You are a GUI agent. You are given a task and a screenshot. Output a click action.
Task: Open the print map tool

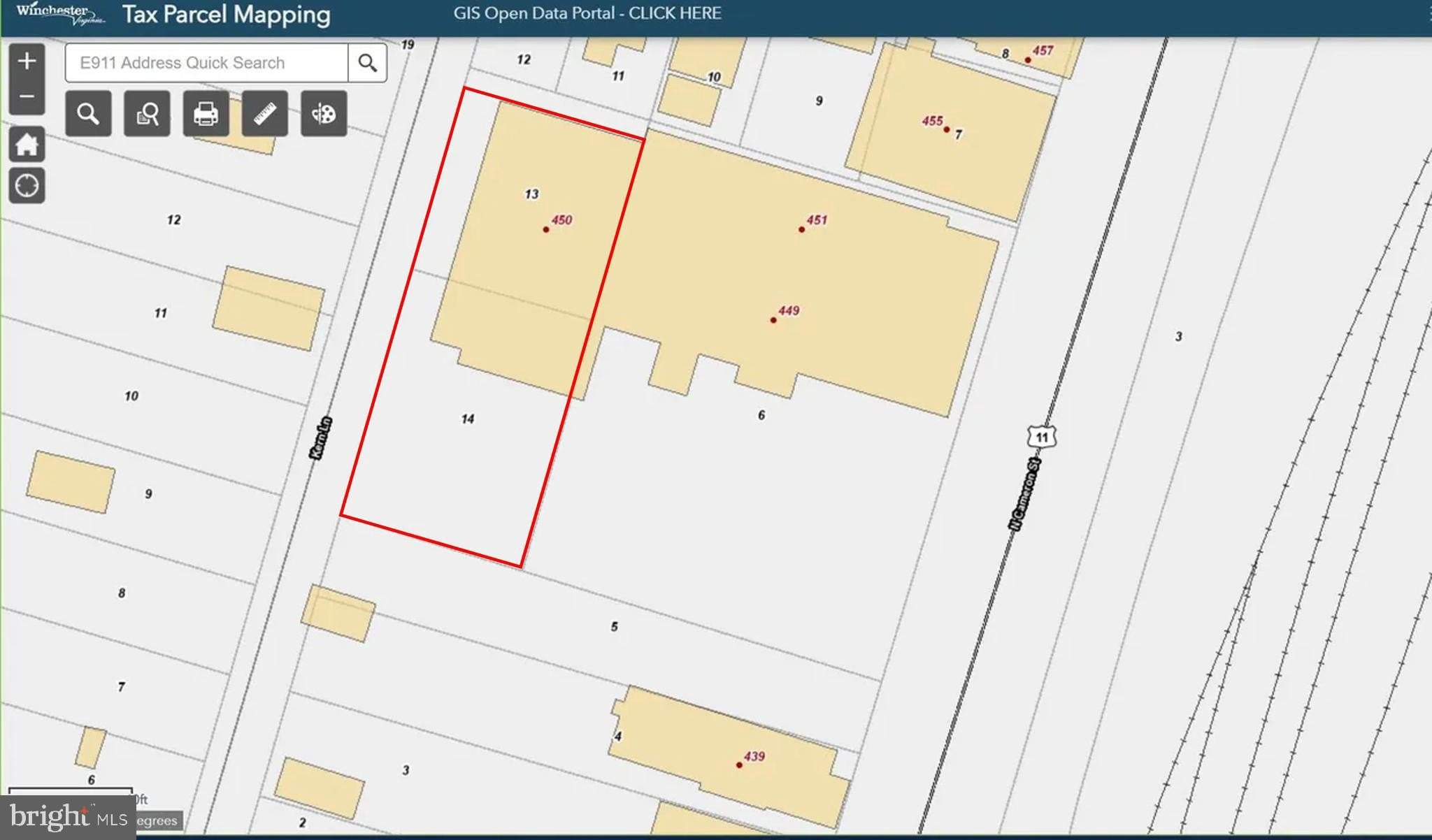point(206,114)
